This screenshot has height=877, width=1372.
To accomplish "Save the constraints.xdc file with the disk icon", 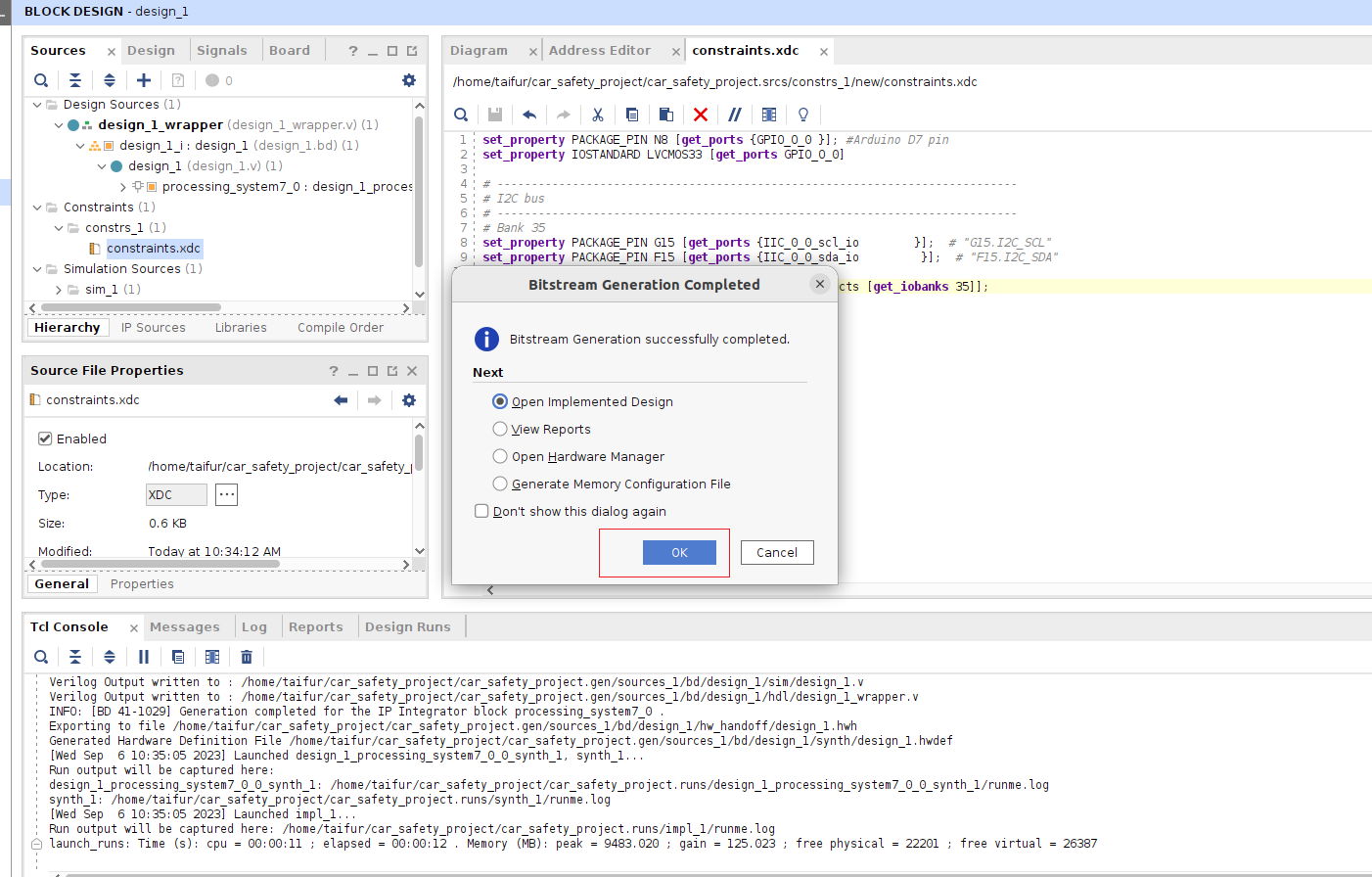I will [x=495, y=115].
